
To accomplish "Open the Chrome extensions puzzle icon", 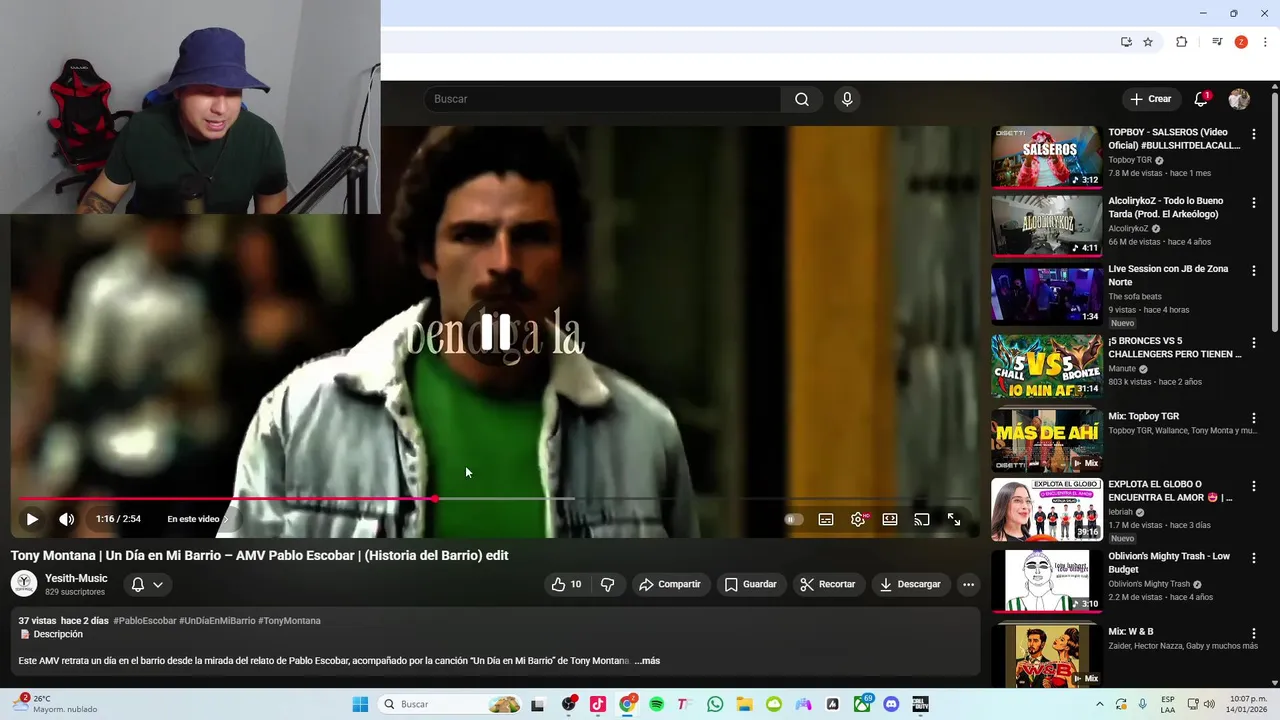I will pos(1181,42).
